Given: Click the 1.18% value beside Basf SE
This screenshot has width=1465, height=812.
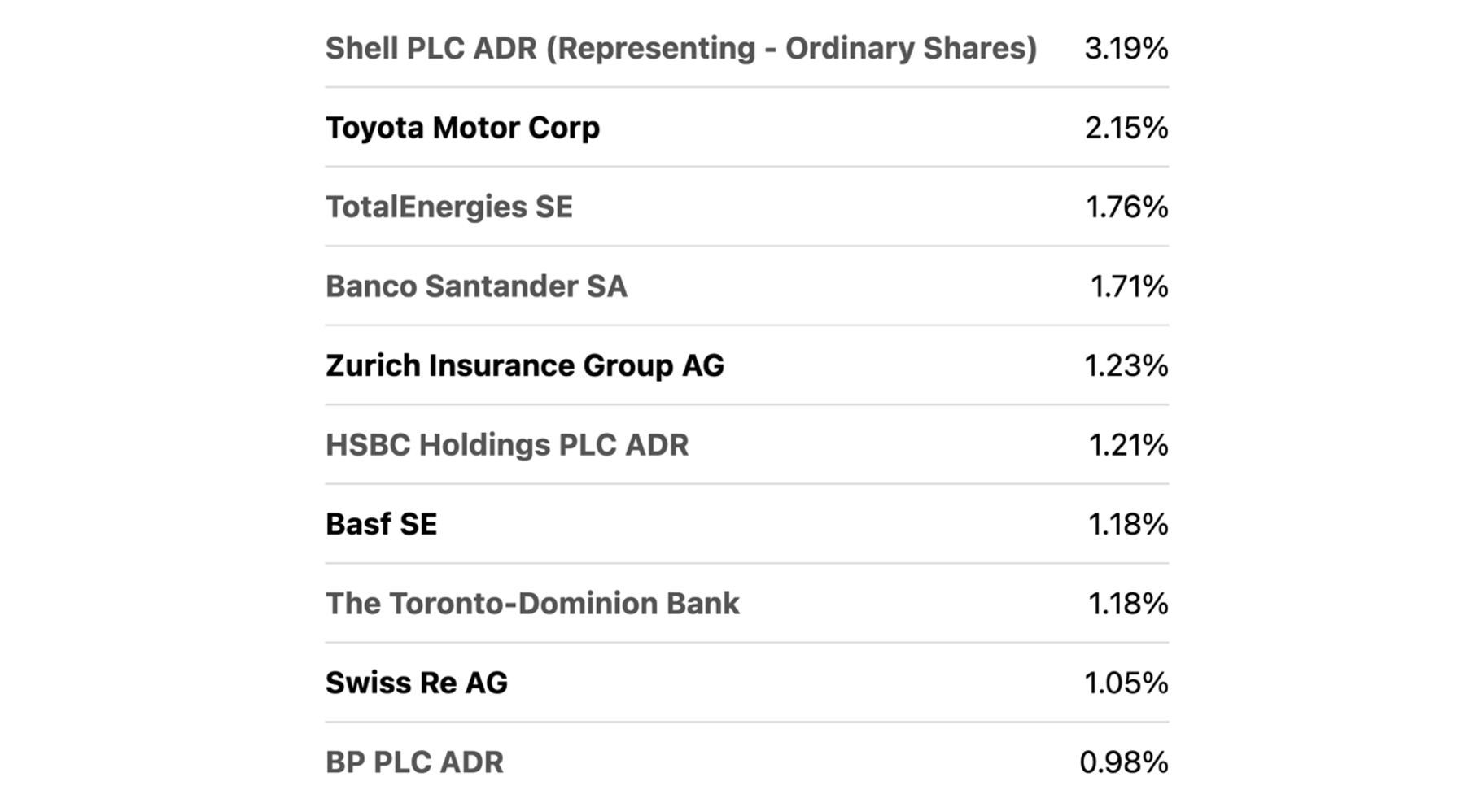Looking at the screenshot, I should [x=1127, y=524].
